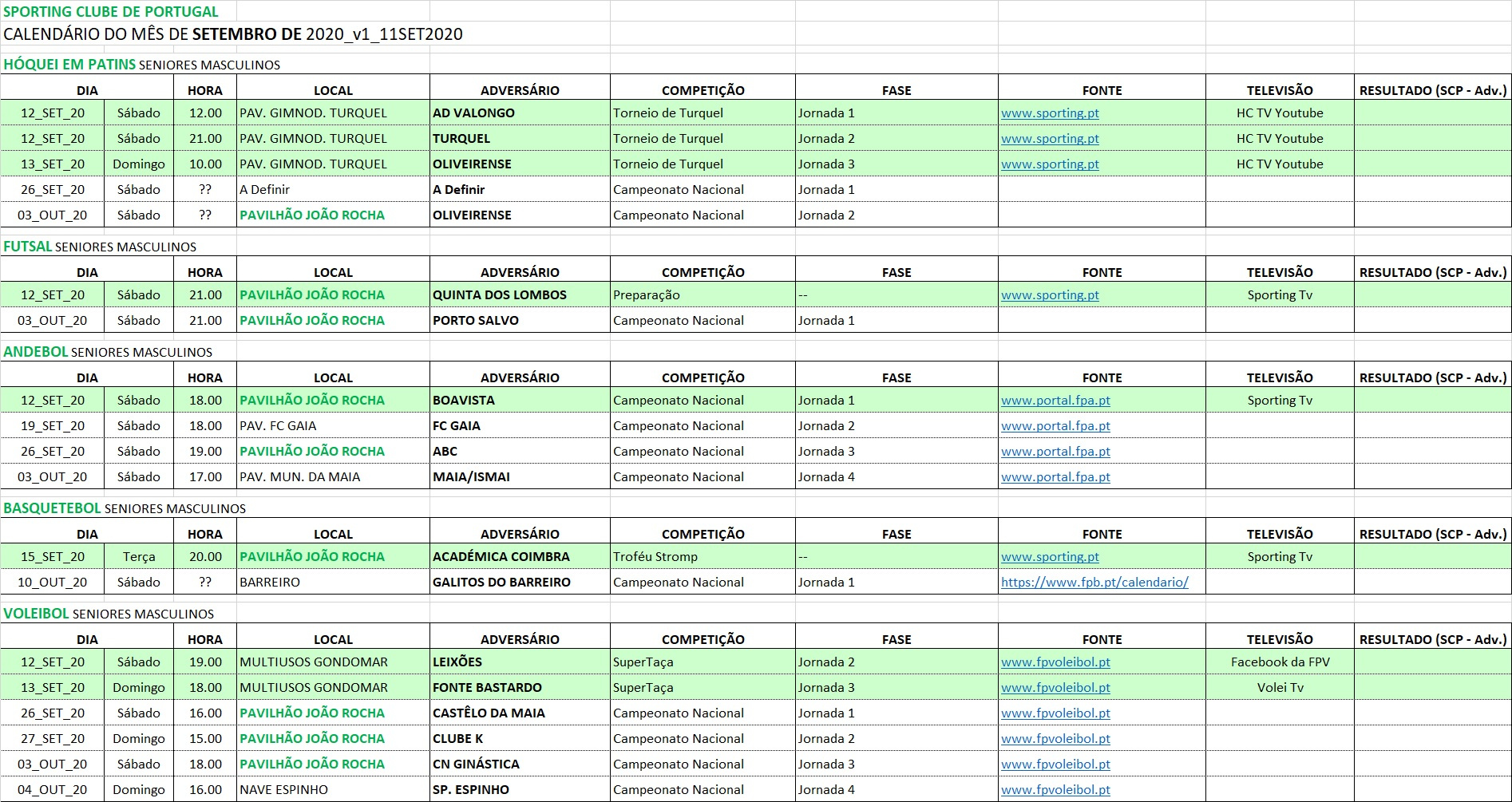Open www.fpvoleibol.pt link in CN GINÁSTICA row
The width and height of the screenshot is (1512, 802).
pyautogui.click(x=1055, y=764)
